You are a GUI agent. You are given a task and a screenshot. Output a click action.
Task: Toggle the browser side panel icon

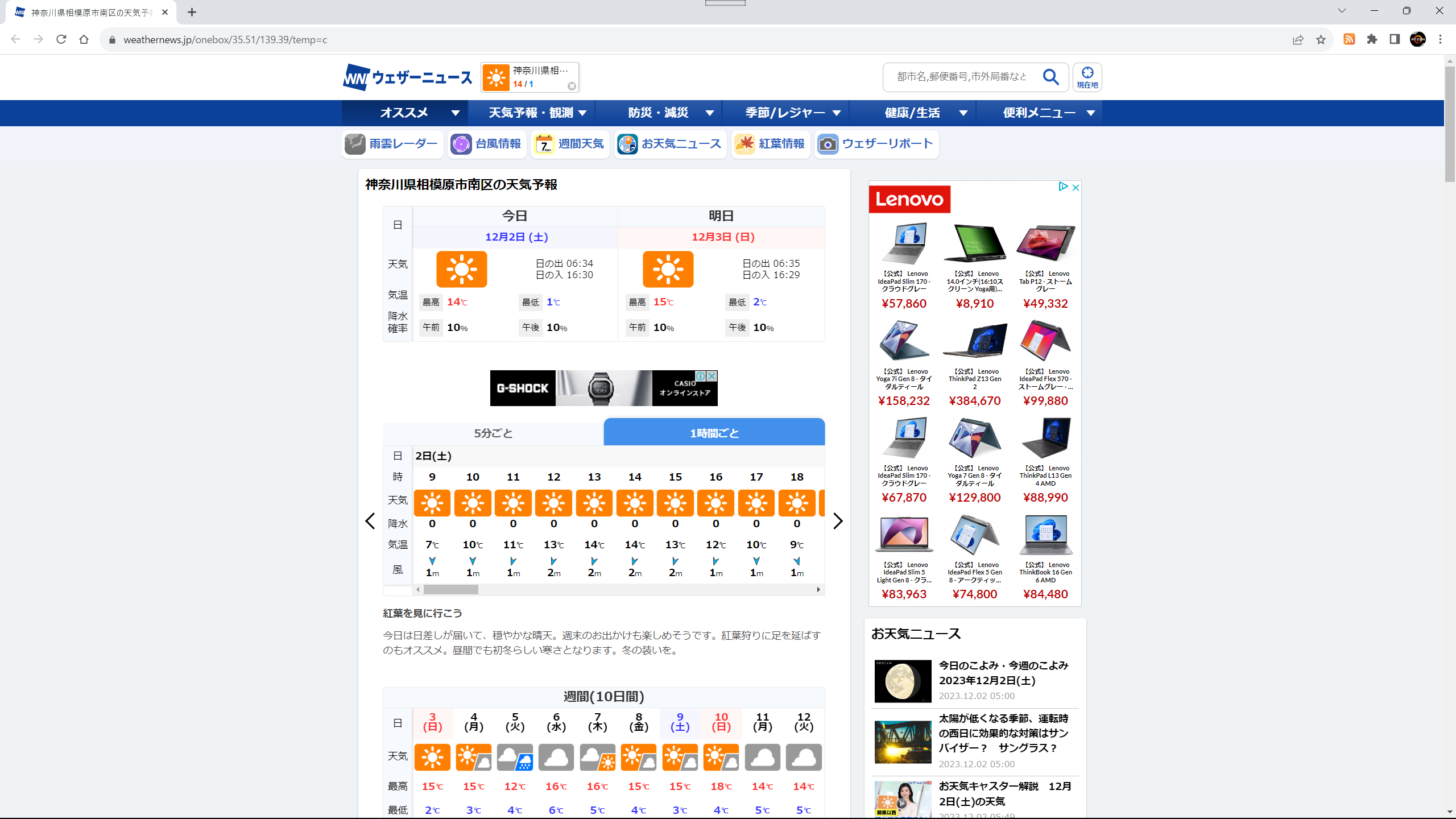point(1395,39)
